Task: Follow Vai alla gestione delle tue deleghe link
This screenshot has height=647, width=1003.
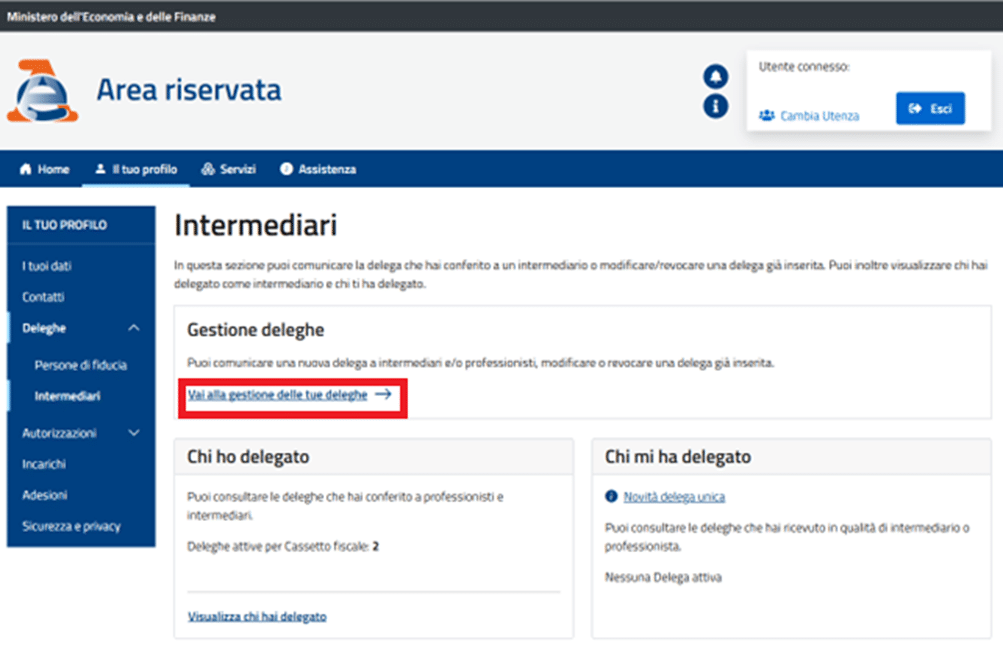Action: point(277,395)
